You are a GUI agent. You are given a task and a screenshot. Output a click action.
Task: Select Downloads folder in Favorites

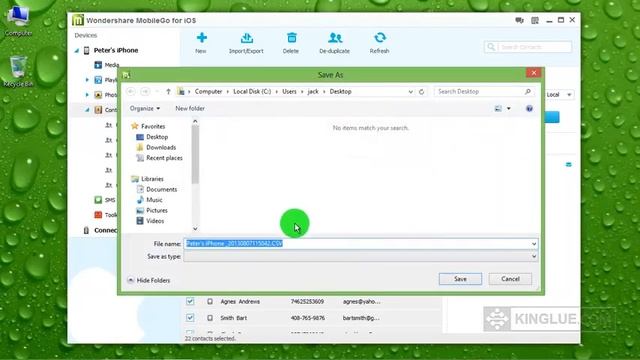coord(157,147)
